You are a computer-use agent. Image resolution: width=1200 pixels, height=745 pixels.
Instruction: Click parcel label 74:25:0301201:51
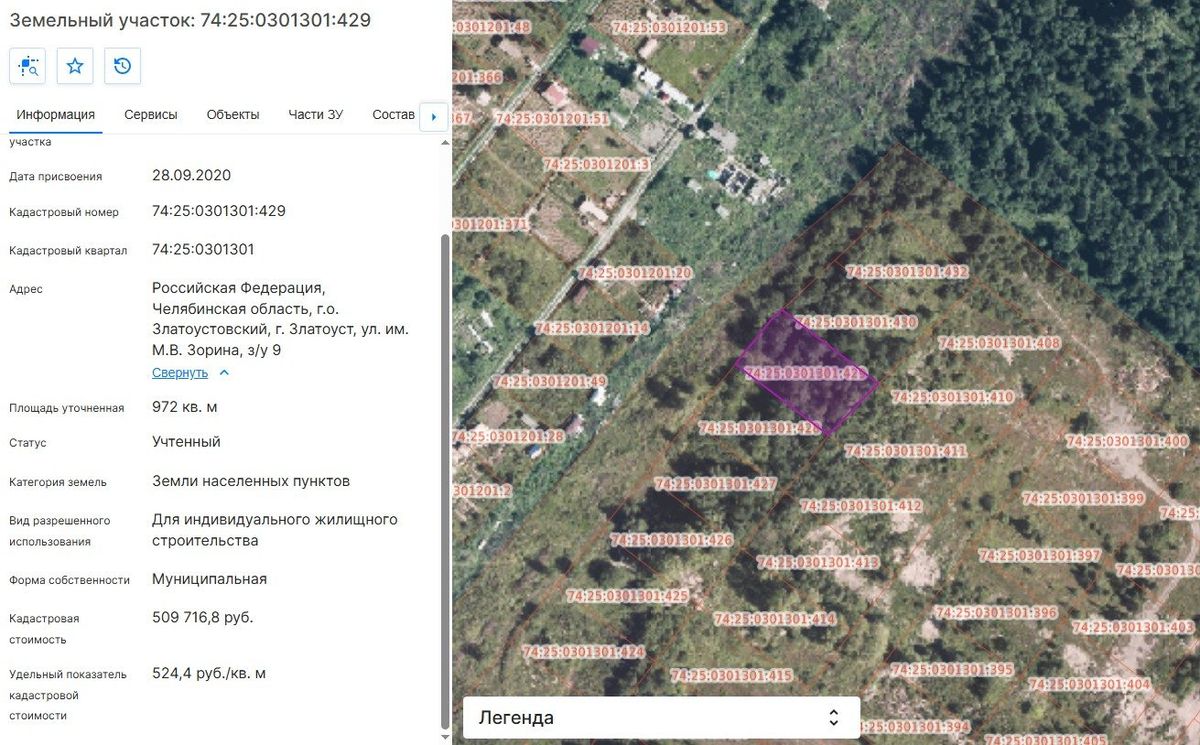point(553,119)
